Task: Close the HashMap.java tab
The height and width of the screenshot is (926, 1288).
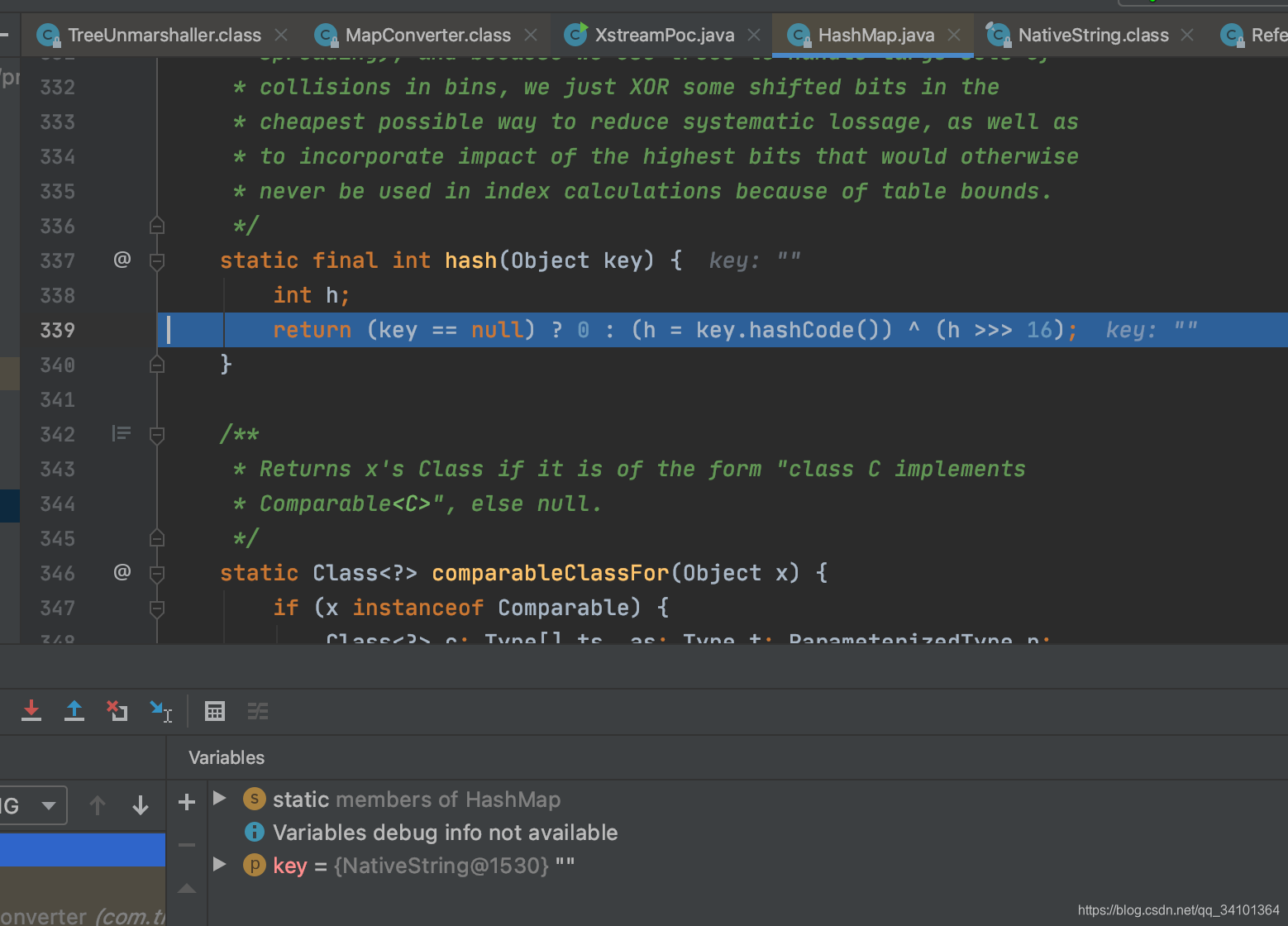Action: click(x=954, y=35)
